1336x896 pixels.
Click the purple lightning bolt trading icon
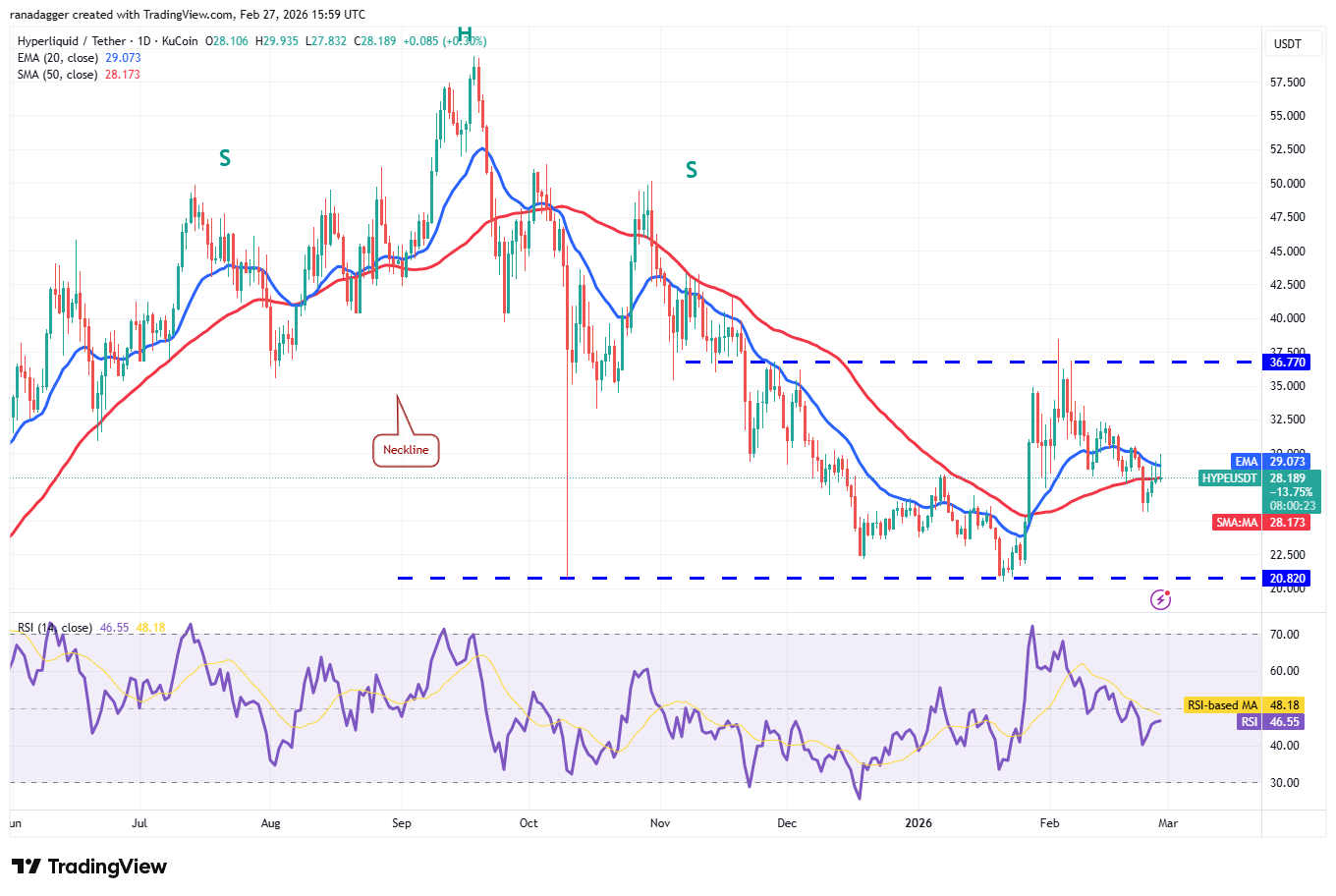(1161, 599)
